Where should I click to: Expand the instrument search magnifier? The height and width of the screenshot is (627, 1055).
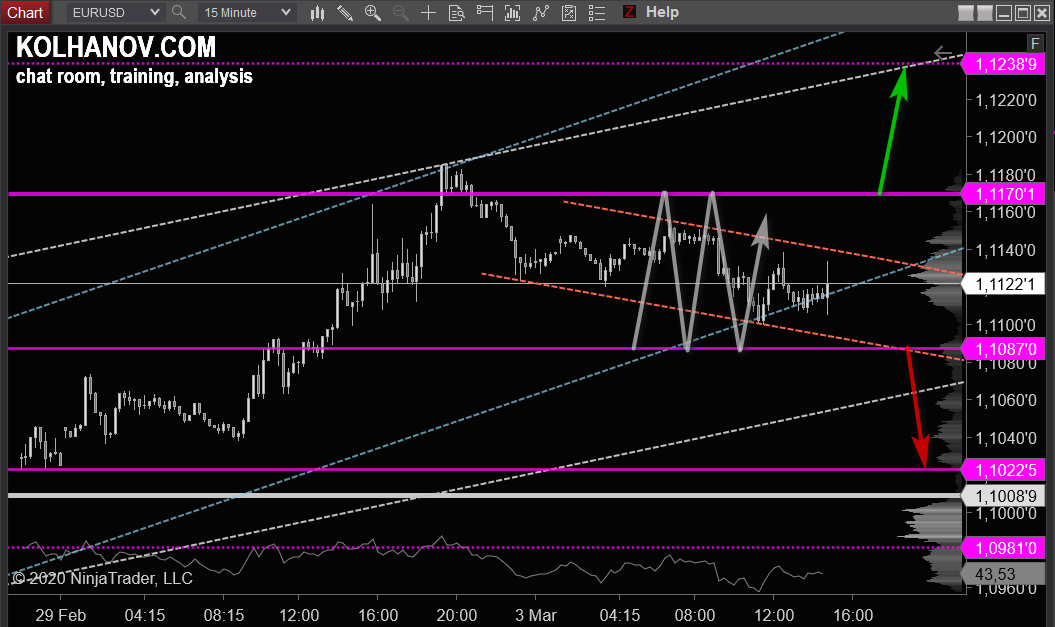179,12
